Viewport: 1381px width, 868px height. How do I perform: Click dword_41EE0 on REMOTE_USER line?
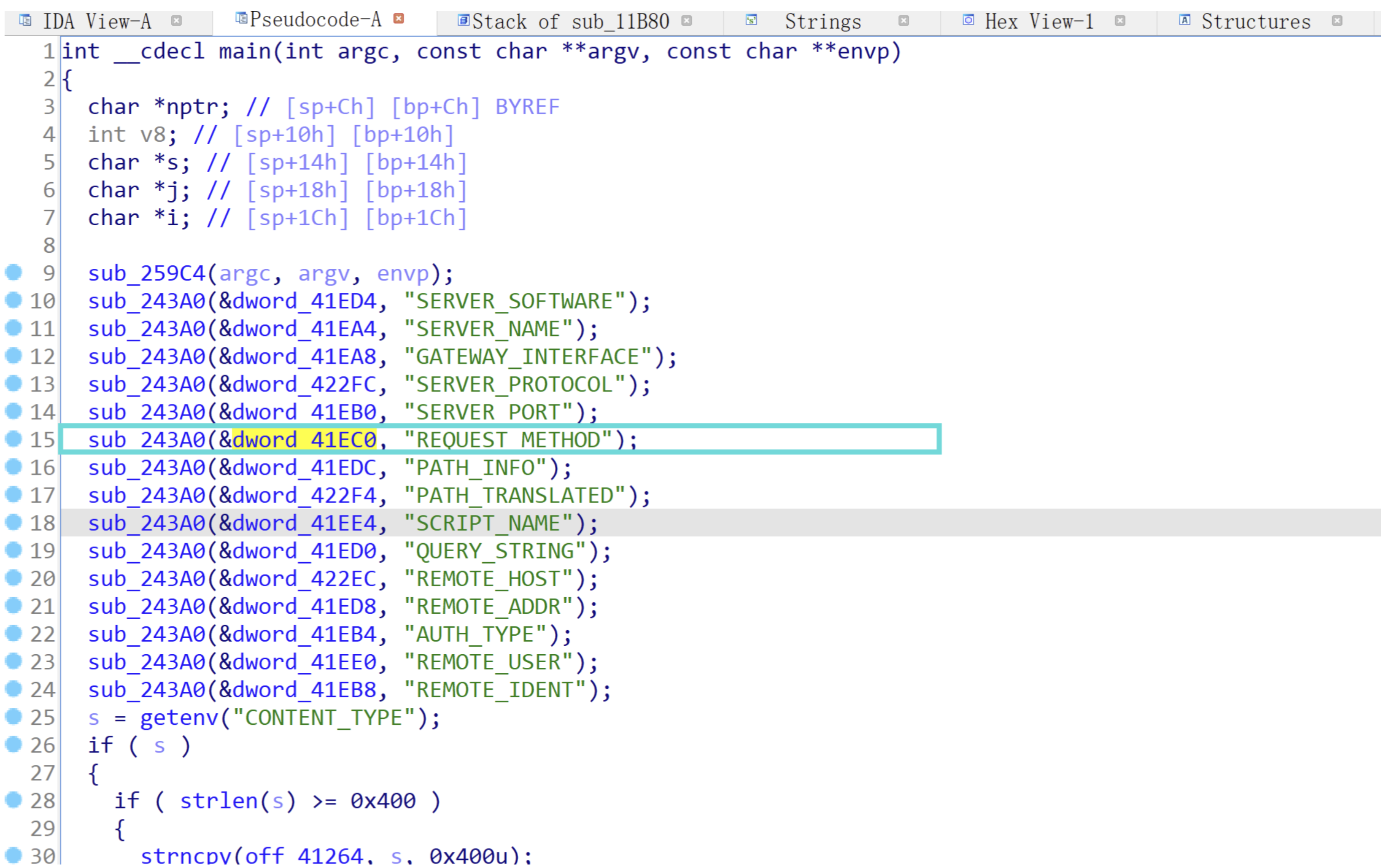pos(304,662)
